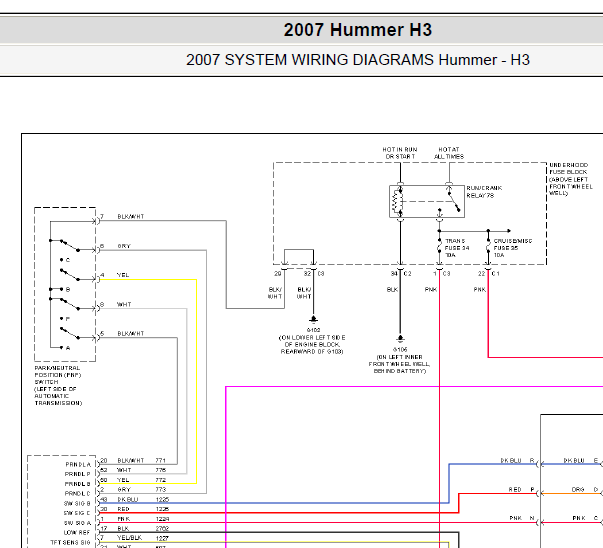This screenshot has height=548, width=603.
Task: Select the "2007 SYSTEM WIRING DIAGRAMS Hummer - H3" subtitle
Action: (358, 60)
